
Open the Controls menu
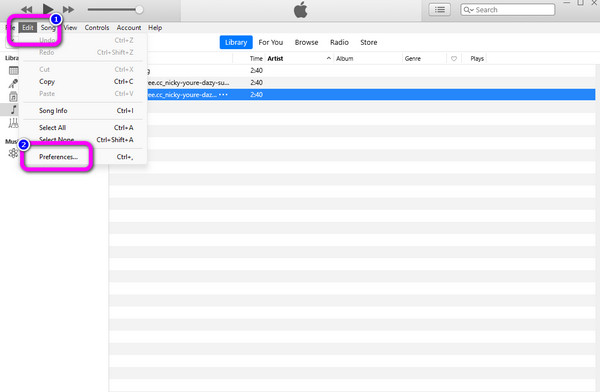(x=97, y=28)
